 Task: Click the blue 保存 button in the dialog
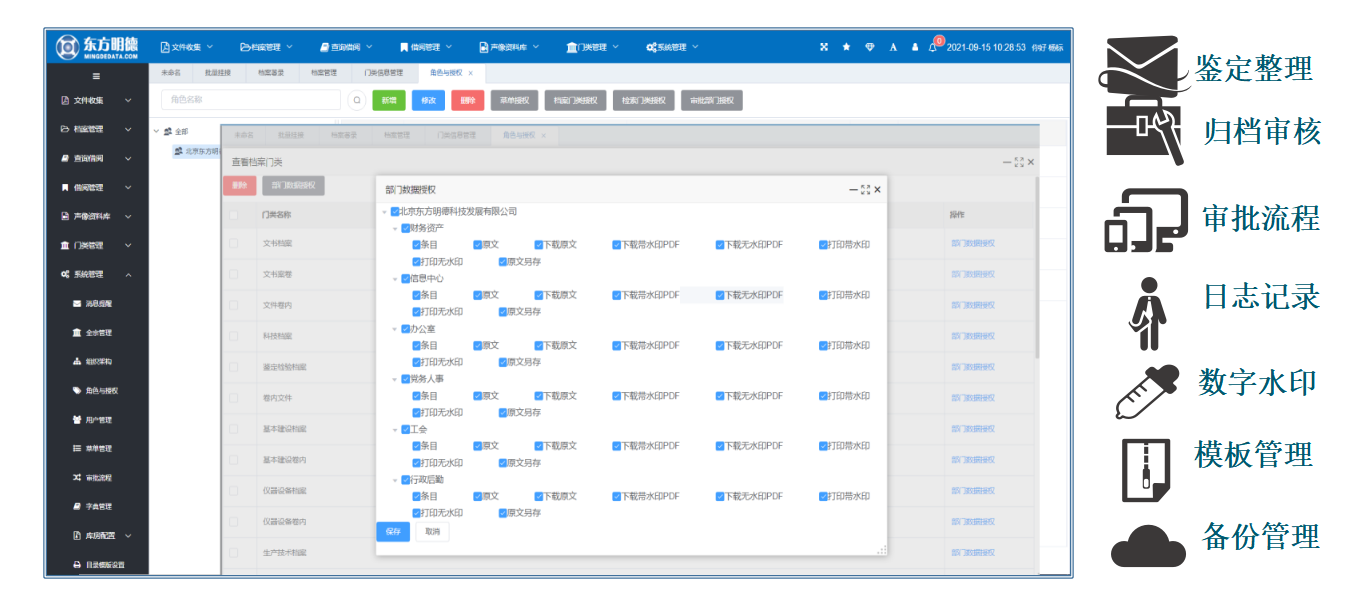tap(392, 531)
